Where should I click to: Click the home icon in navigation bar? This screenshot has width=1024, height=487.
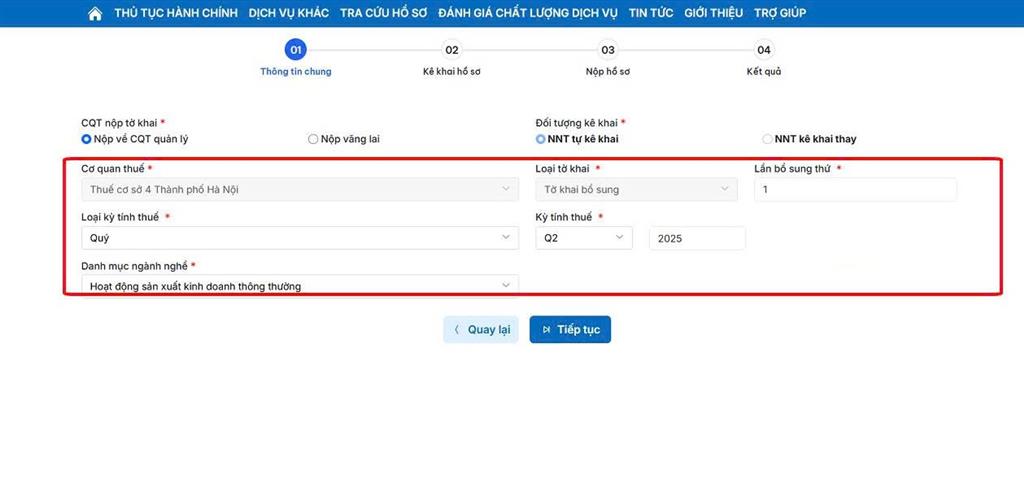(x=95, y=14)
